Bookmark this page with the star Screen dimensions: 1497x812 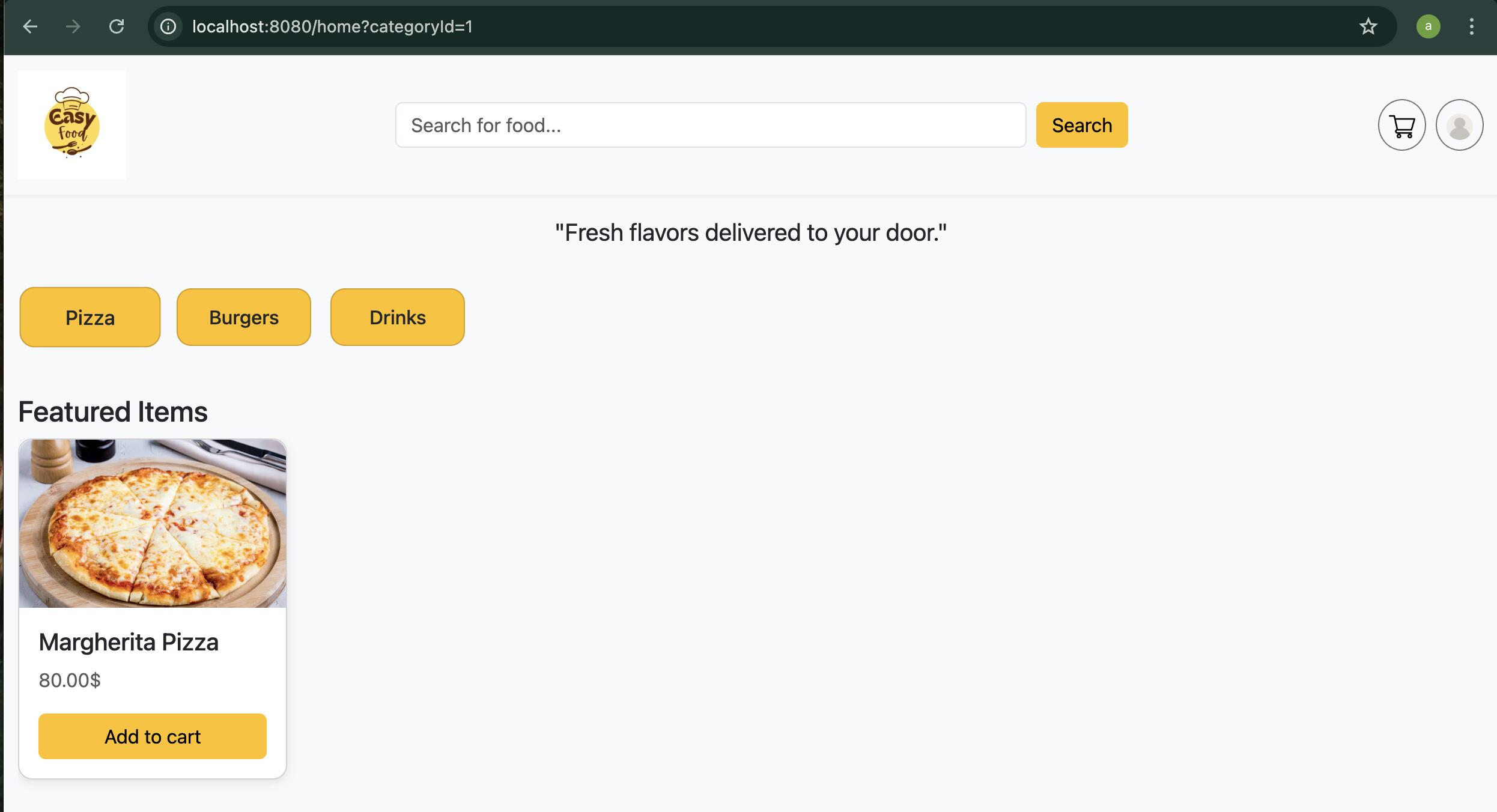(x=1368, y=26)
